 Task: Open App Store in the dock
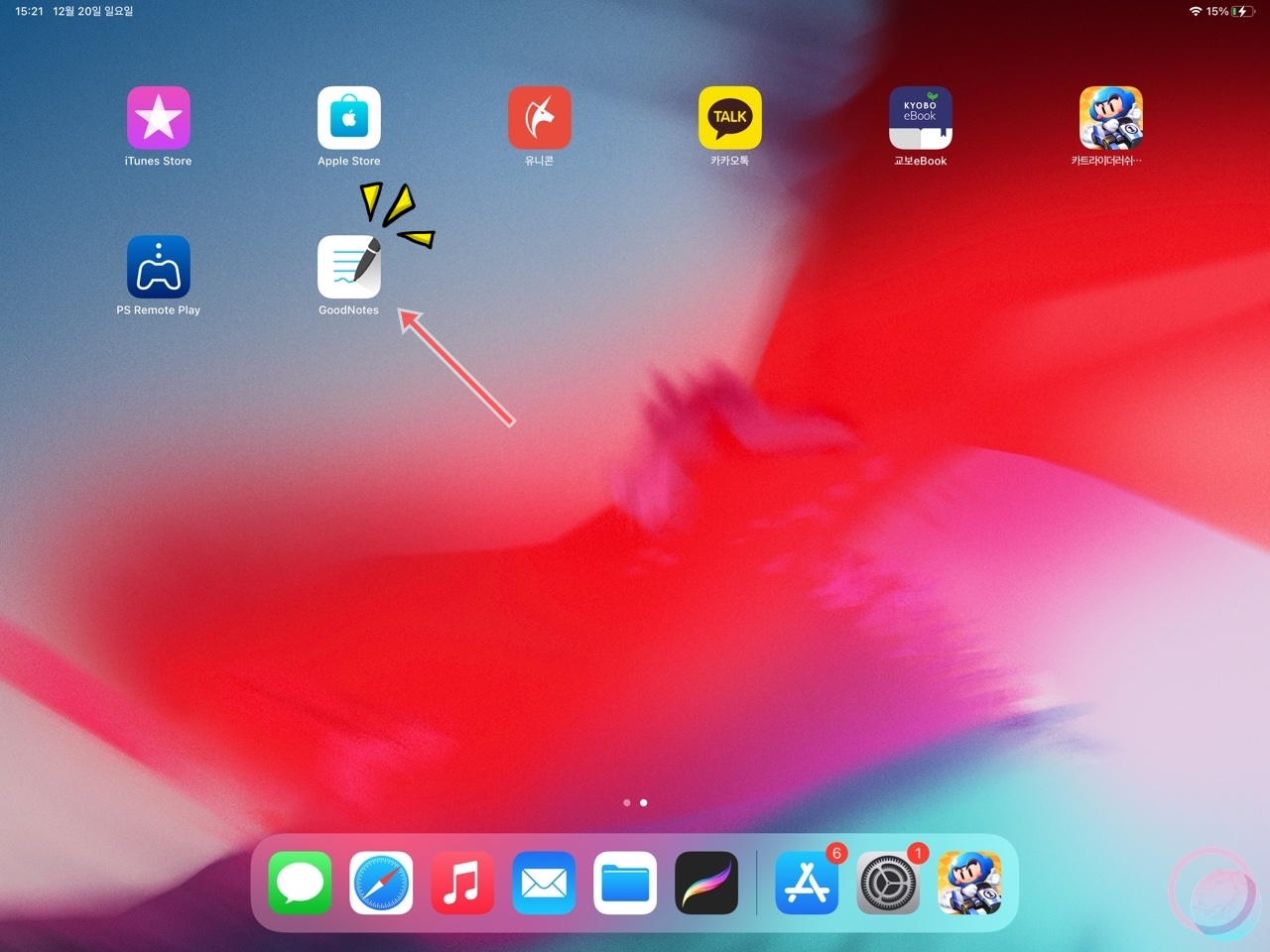pos(807,883)
